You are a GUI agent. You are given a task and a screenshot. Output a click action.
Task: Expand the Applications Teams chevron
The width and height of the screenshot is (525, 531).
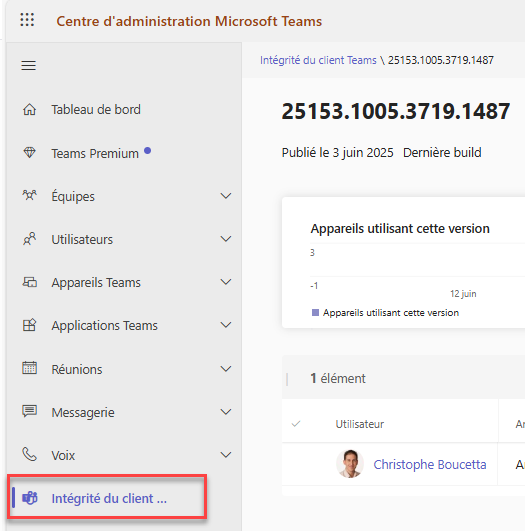(x=226, y=325)
